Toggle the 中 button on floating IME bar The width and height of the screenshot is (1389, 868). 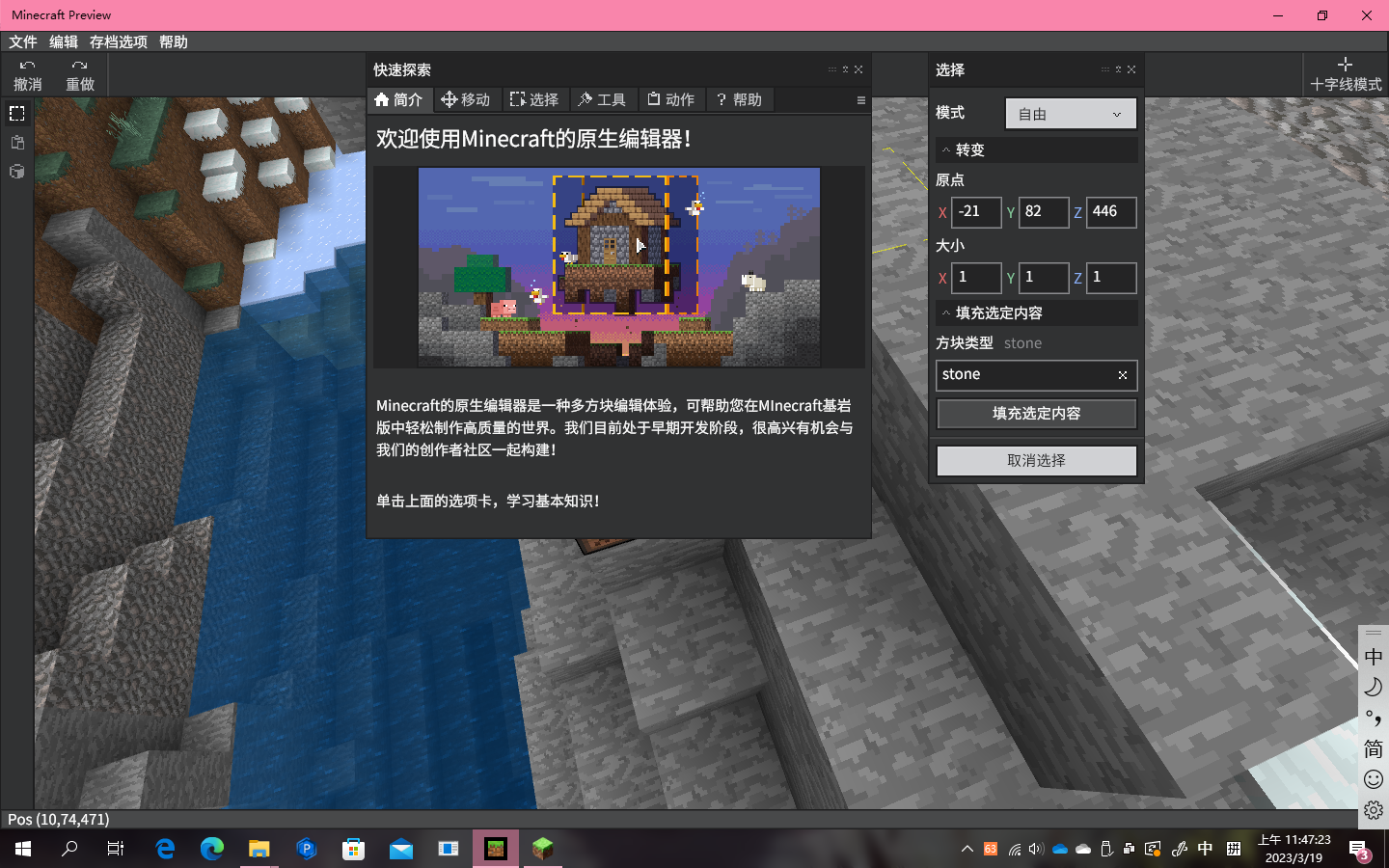tap(1374, 658)
